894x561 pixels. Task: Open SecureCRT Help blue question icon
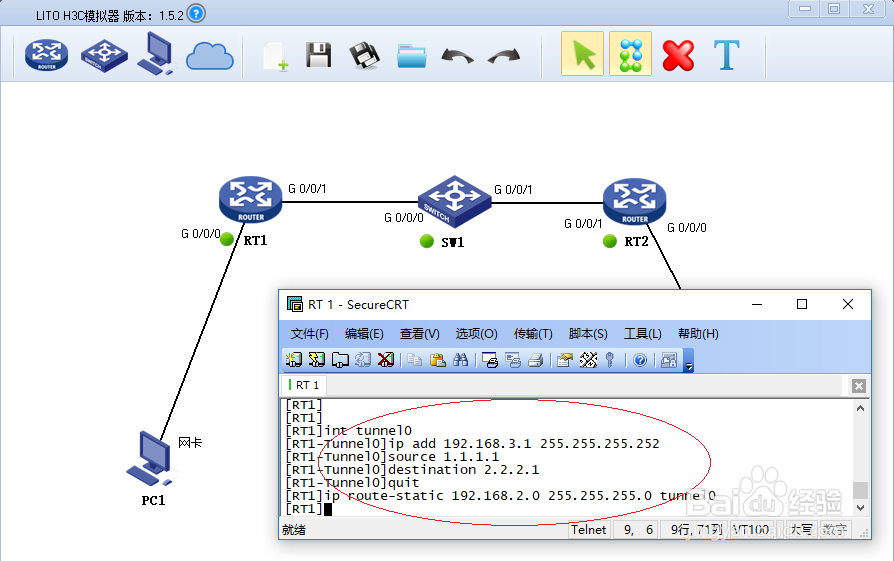tap(640, 360)
